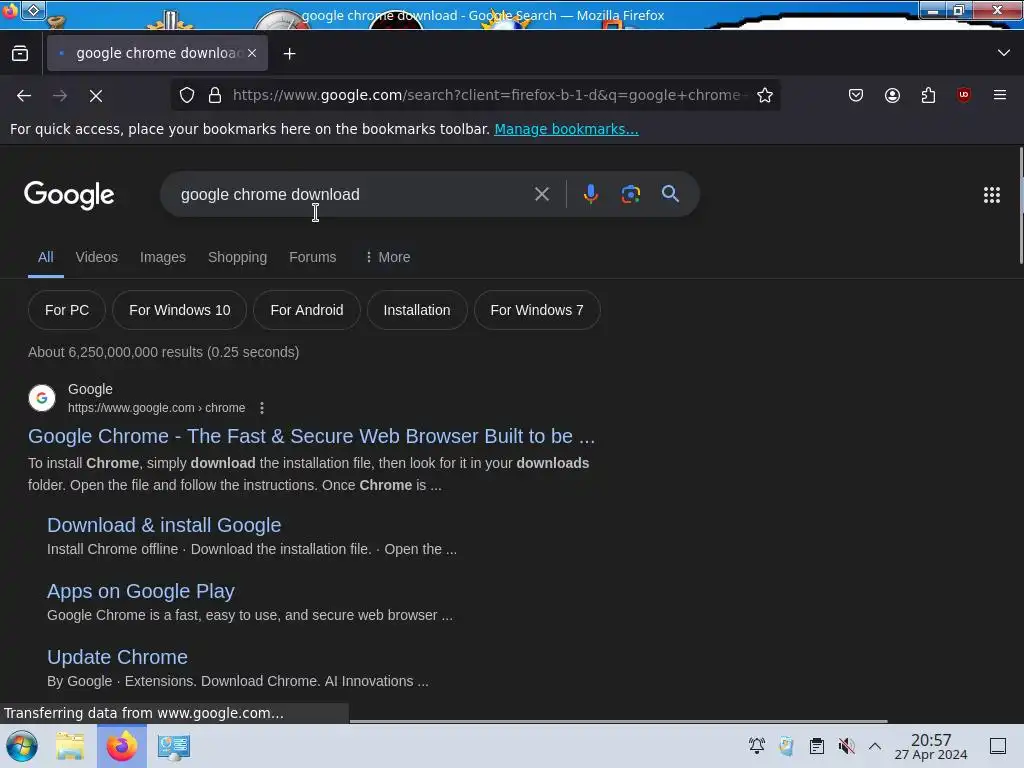Open more options dots beside google.com result
The image size is (1024, 768).
pyautogui.click(x=262, y=408)
